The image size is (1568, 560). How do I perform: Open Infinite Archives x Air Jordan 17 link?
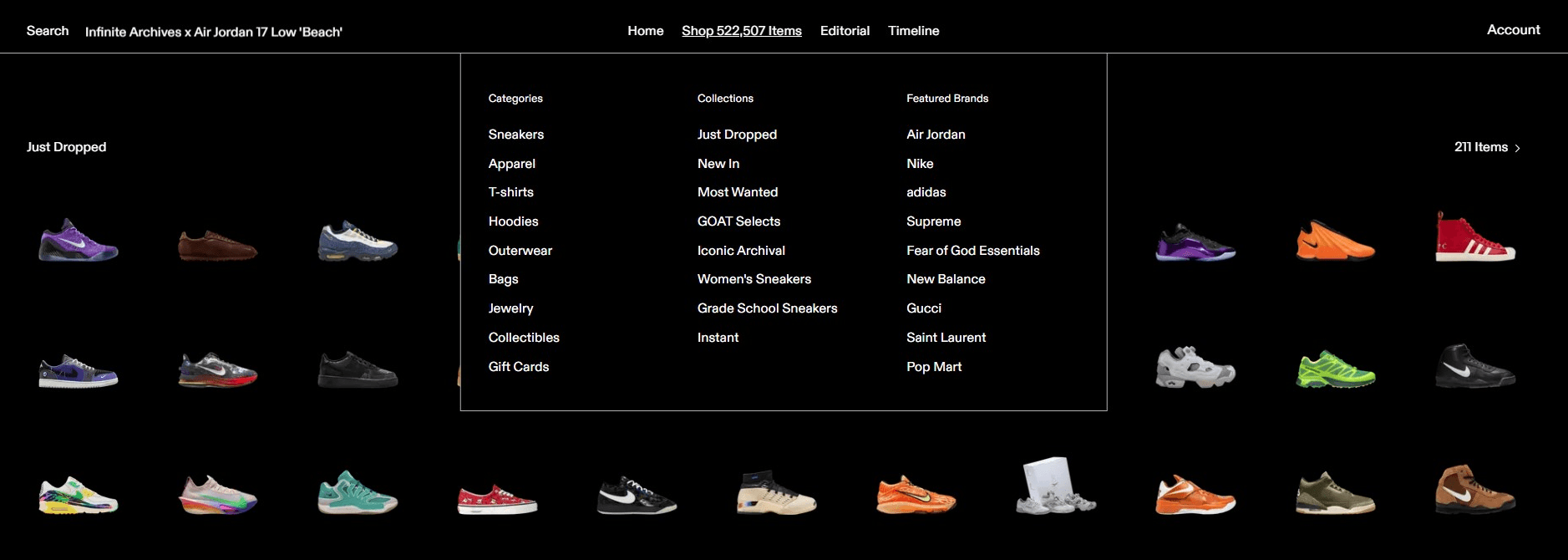point(214,32)
